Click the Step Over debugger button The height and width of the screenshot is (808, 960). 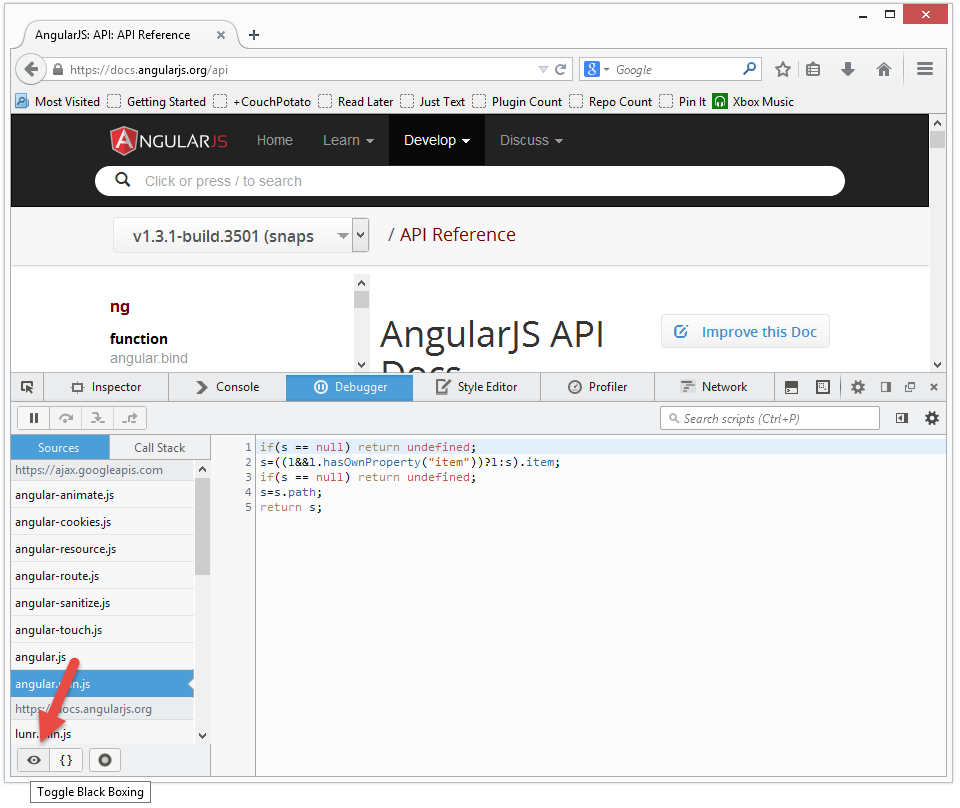66,418
